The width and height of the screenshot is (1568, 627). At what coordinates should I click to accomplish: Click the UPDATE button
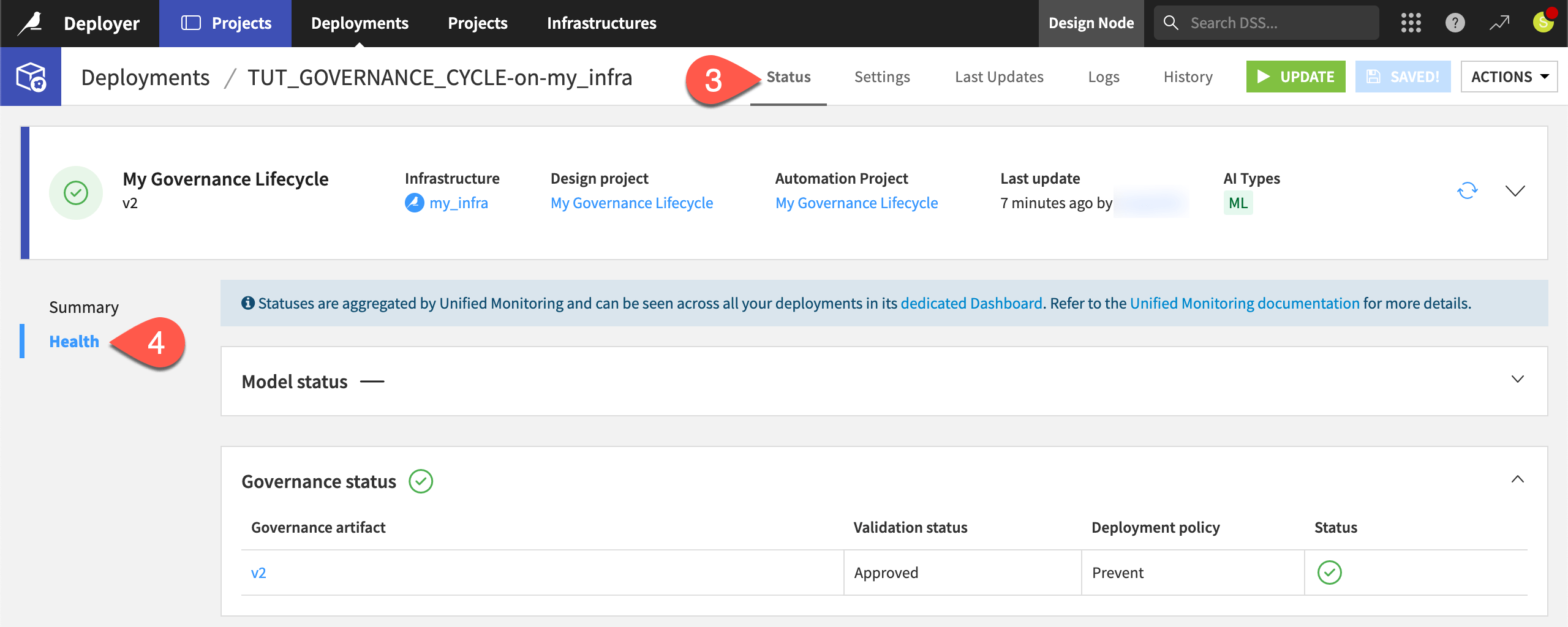1295,77
